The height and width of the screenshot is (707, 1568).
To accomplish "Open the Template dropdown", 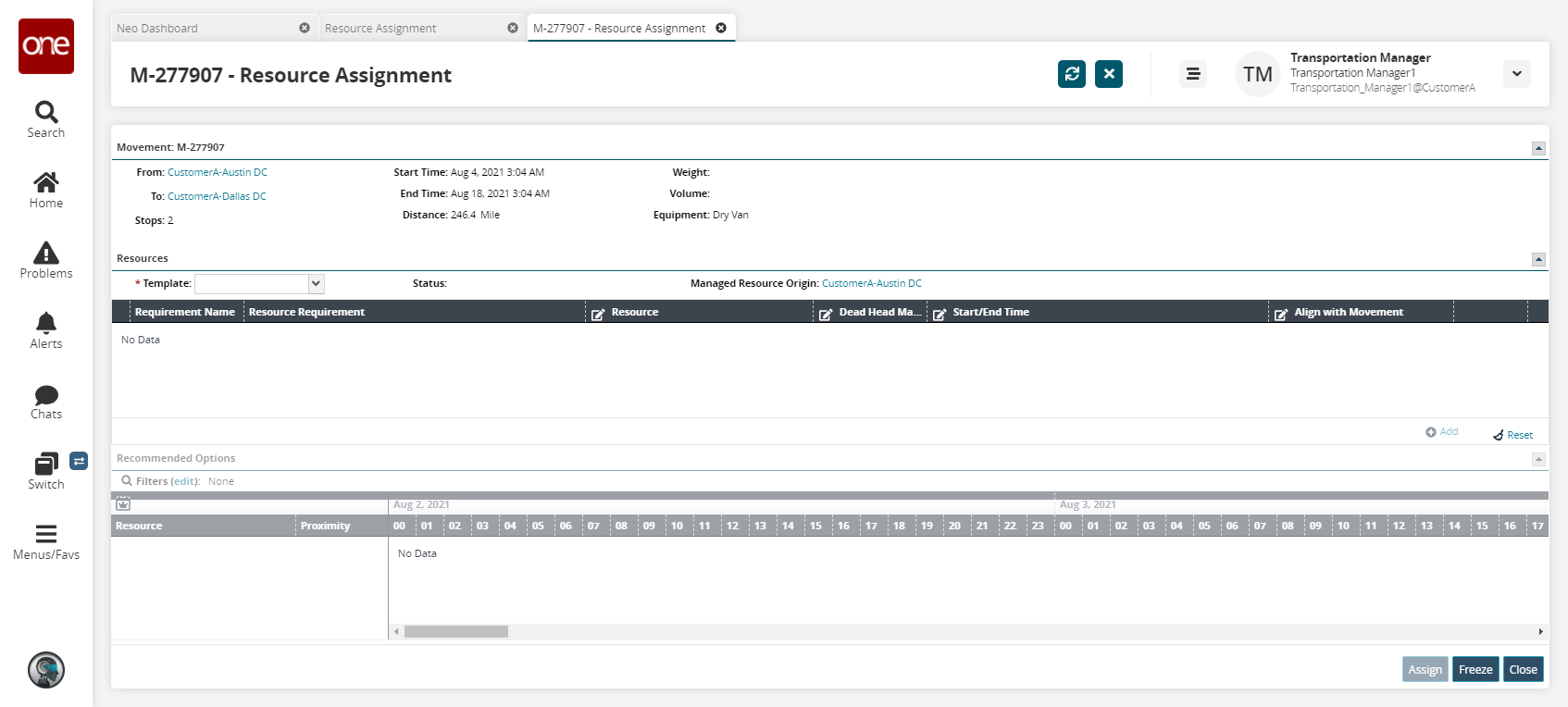I will (316, 284).
